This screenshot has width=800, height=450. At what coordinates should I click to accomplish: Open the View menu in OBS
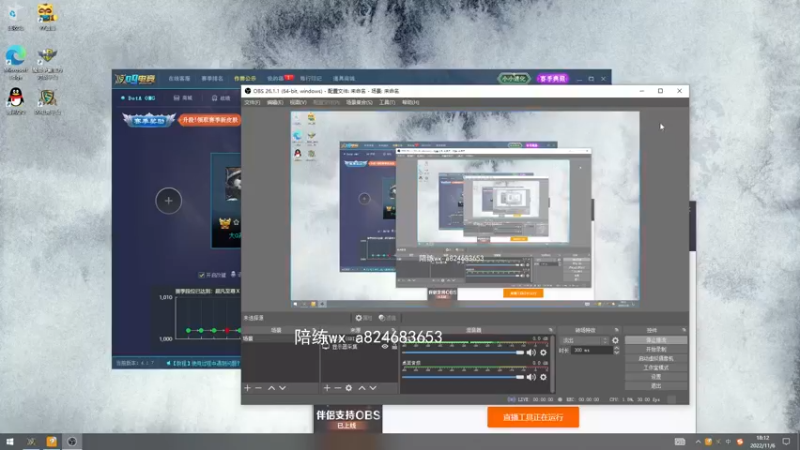298,103
